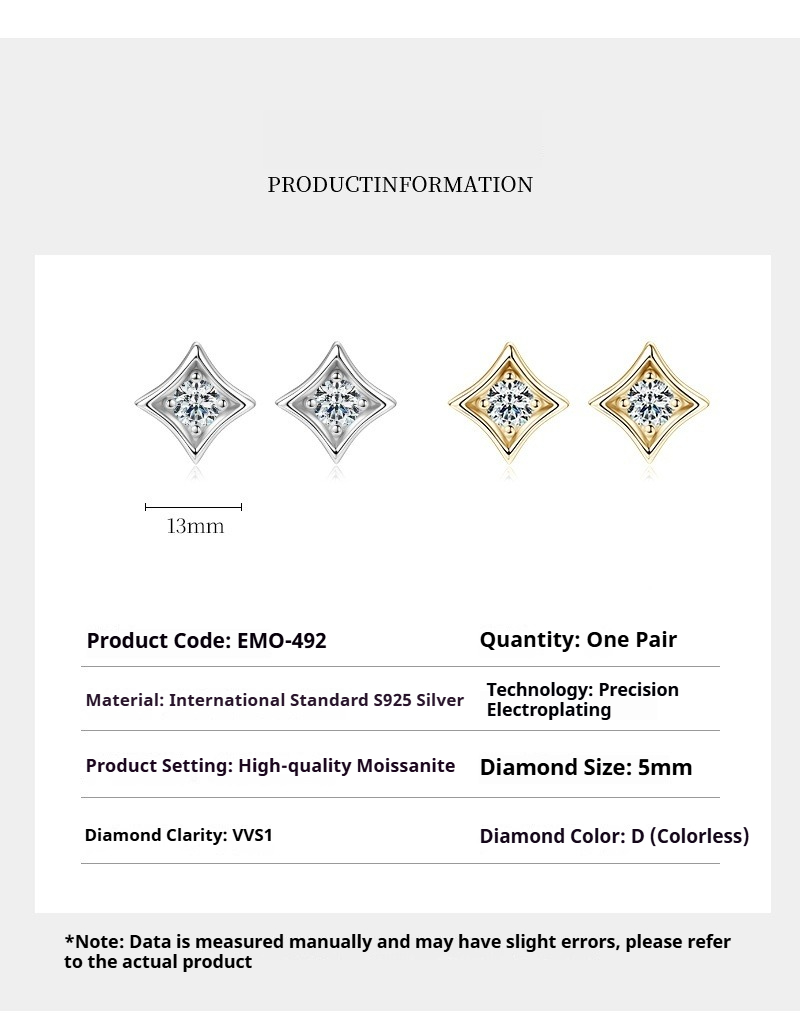Click the PRODUCTINFORMATION heading
Screen dimensions: 800x1035
[400, 185]
